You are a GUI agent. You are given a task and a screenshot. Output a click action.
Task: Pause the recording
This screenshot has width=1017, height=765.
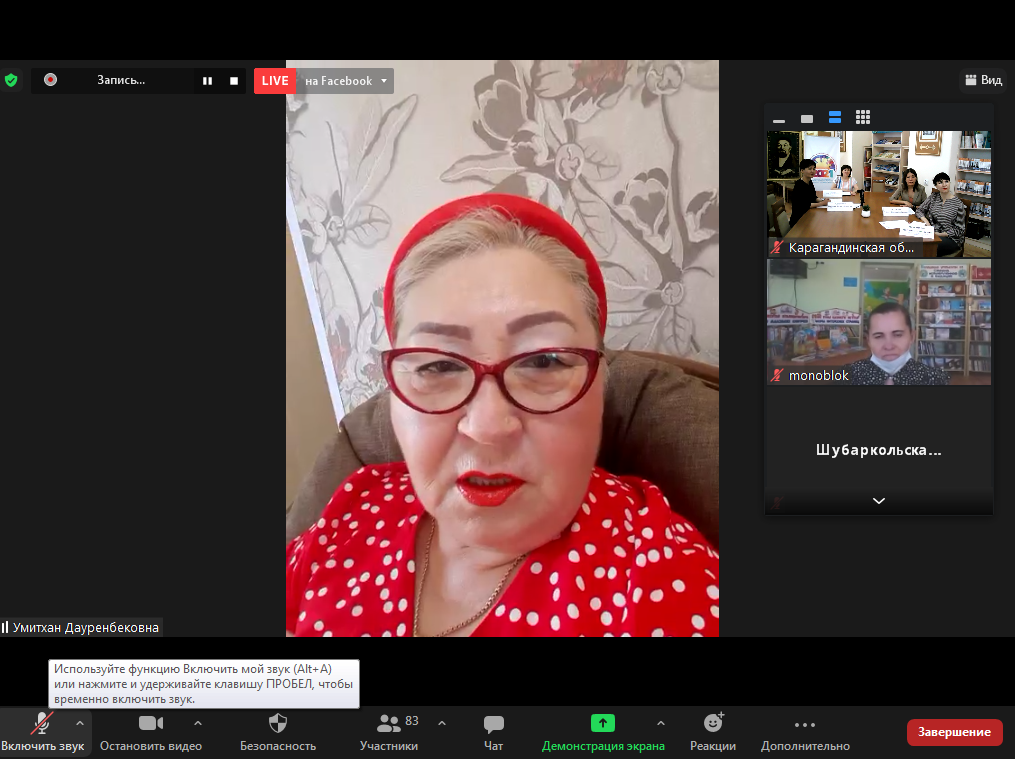pyautogui.click(x=207, y=81)
